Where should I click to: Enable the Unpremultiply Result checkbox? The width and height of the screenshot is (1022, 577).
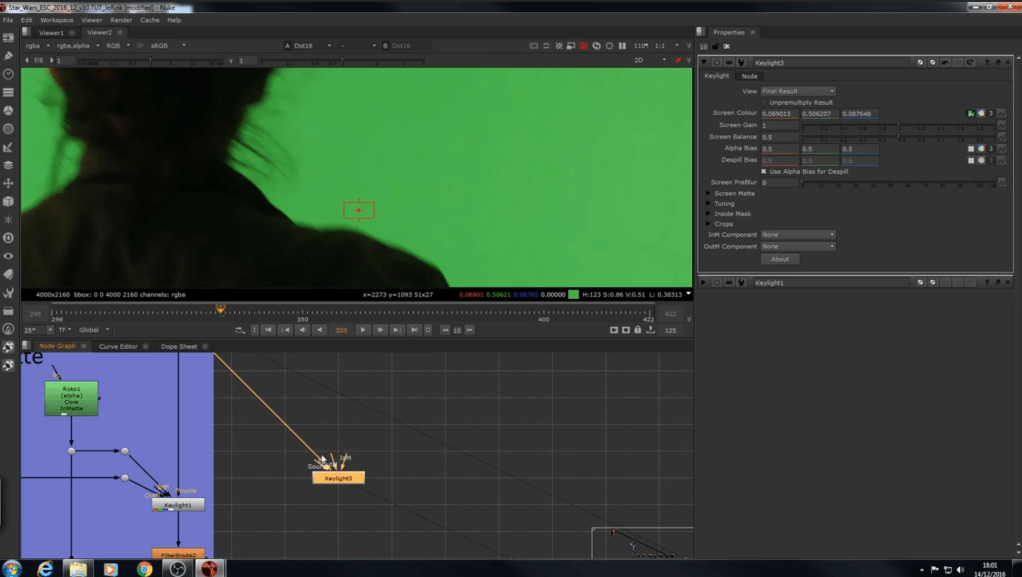(765, 102)
